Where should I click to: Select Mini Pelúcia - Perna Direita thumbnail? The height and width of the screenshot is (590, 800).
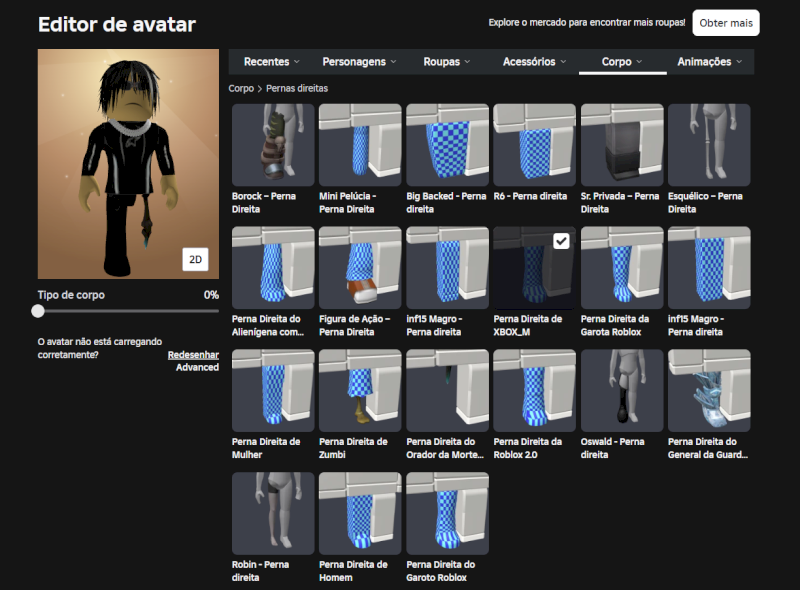coord(360,145)
